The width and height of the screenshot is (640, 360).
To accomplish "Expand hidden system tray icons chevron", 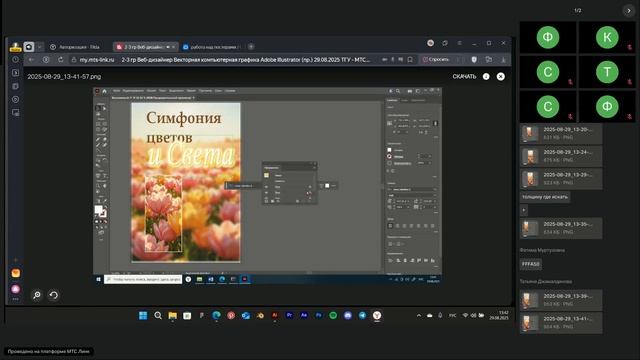I will tap(419, 316).
